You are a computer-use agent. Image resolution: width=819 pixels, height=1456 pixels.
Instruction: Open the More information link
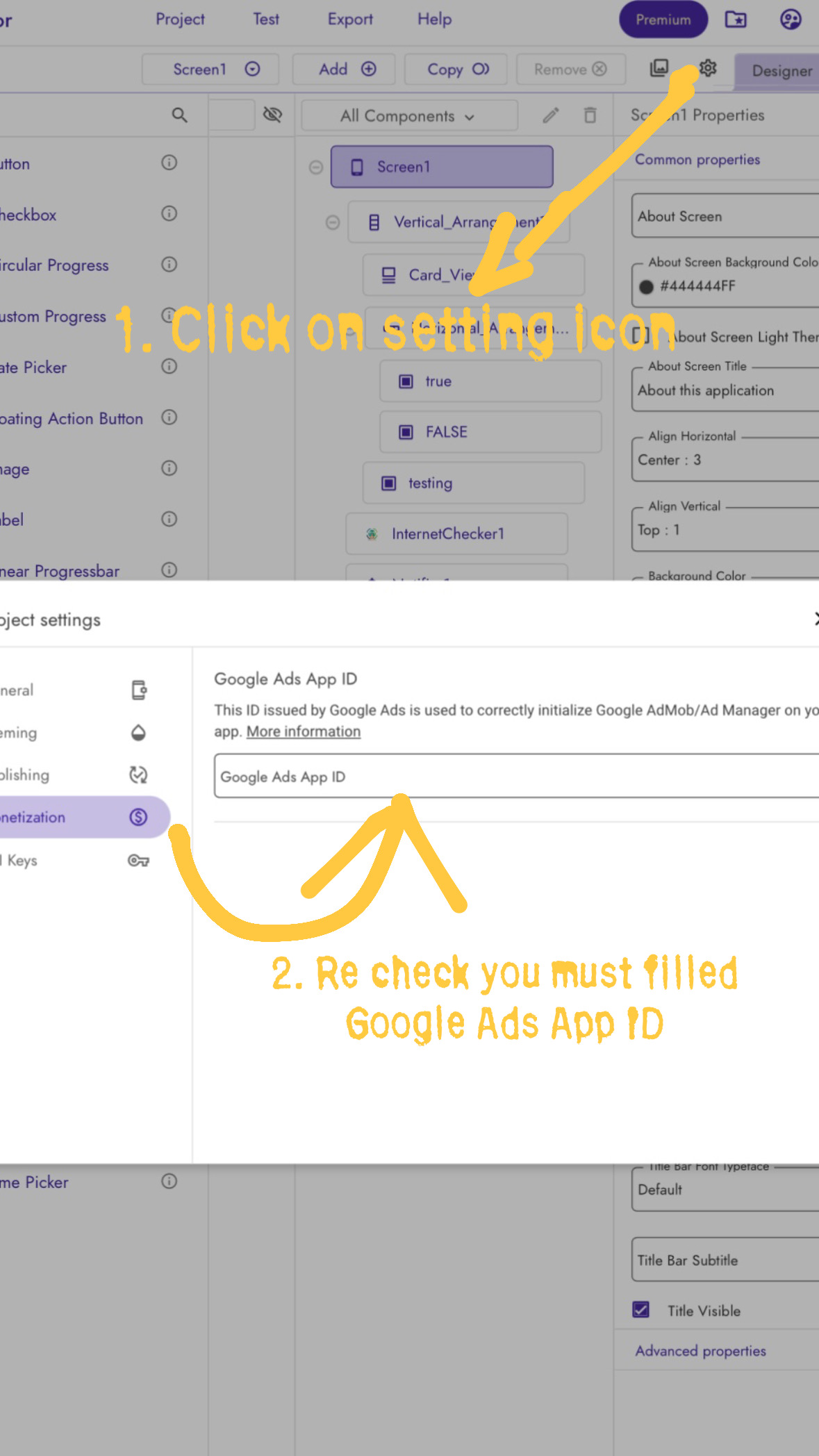pos(304,731)
